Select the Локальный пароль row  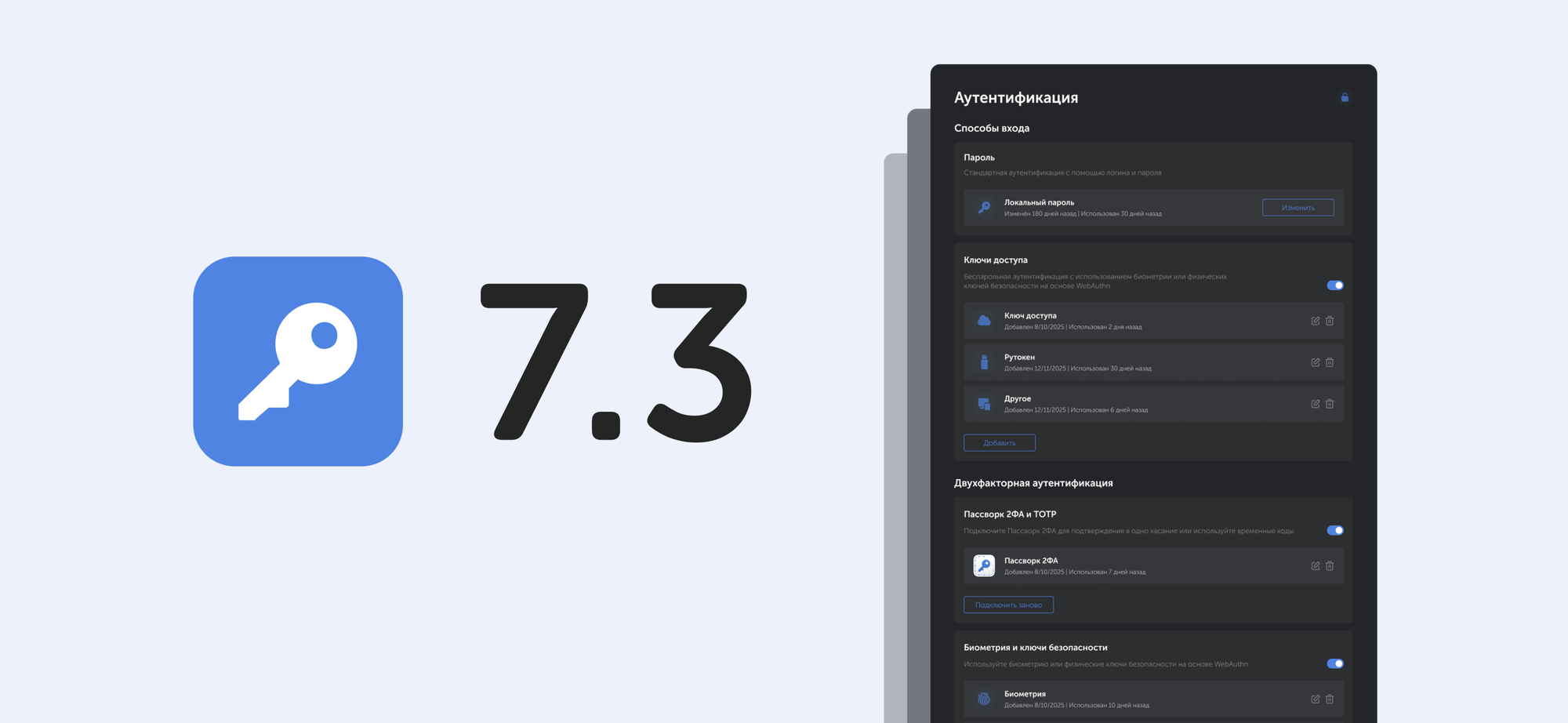(1113, 208)
